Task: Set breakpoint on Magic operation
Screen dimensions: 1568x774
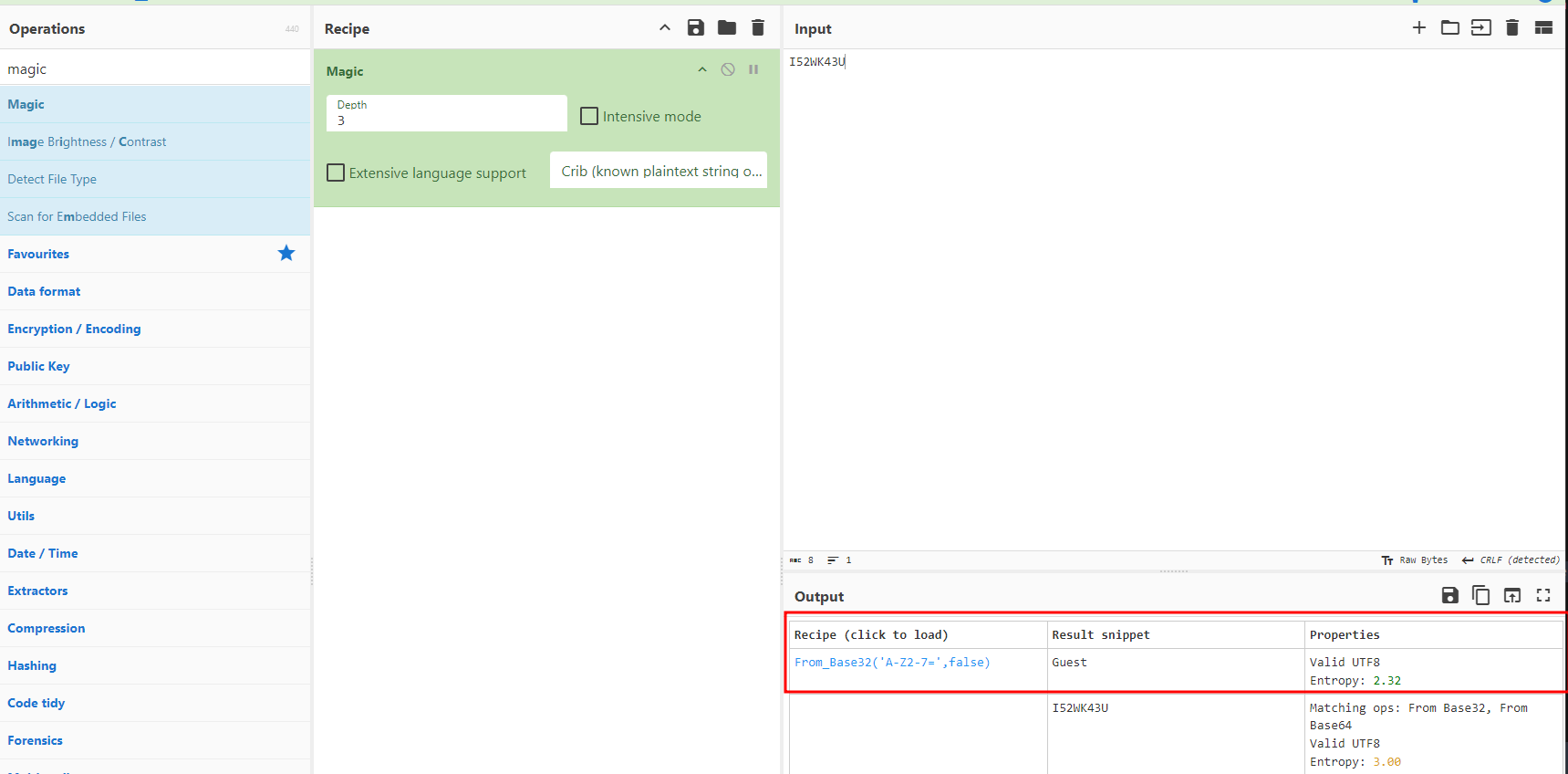Action: [753, 69]
